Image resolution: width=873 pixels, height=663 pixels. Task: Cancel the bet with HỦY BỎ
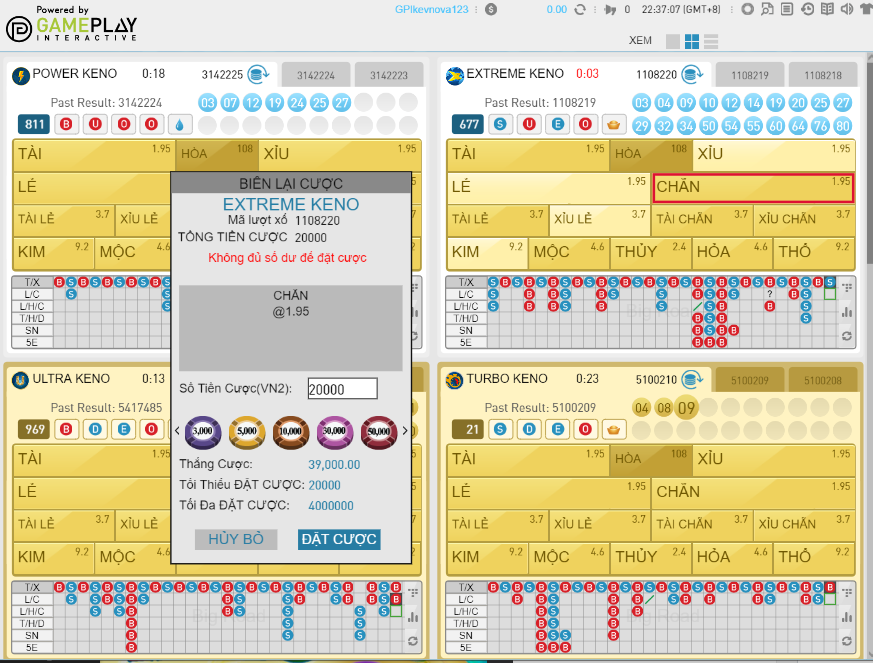tap(236, 539)
